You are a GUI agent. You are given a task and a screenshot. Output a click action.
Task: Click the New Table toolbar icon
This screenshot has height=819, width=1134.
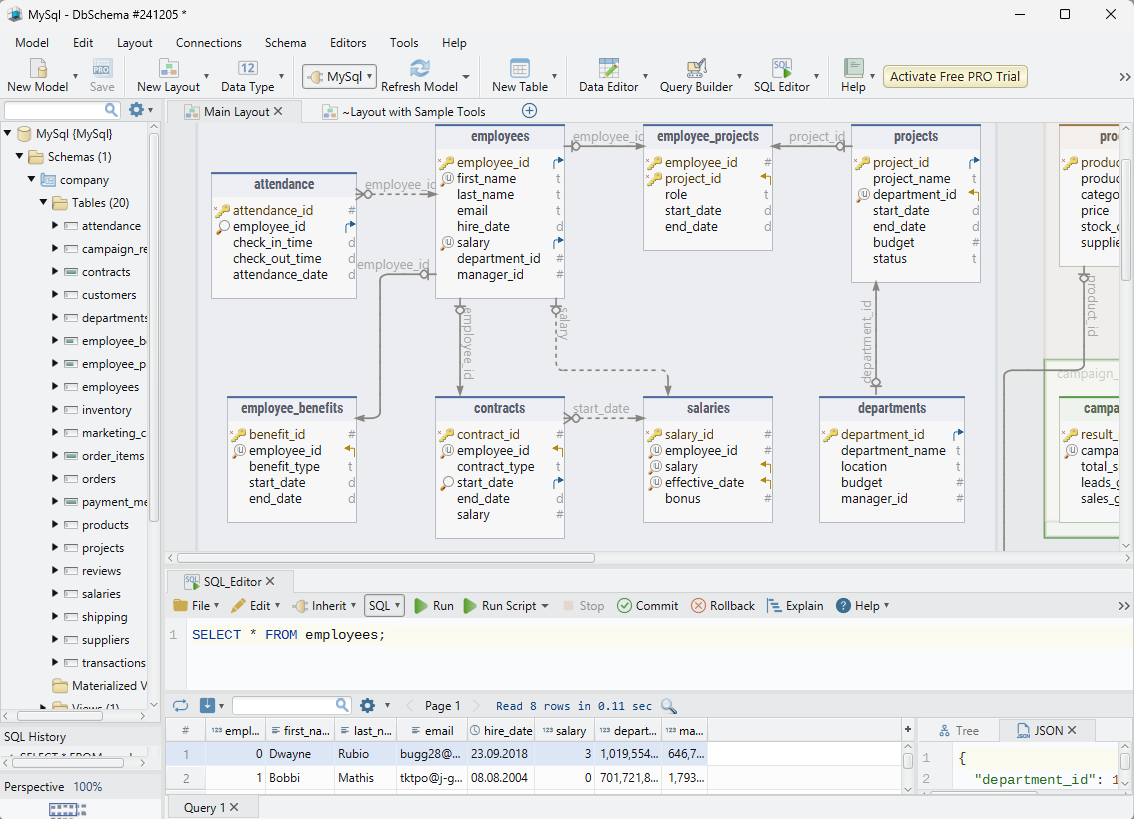(520, 68)
